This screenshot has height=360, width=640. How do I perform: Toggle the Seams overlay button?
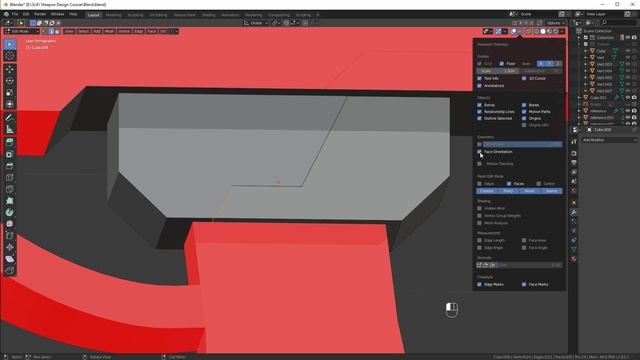(551, 191)
